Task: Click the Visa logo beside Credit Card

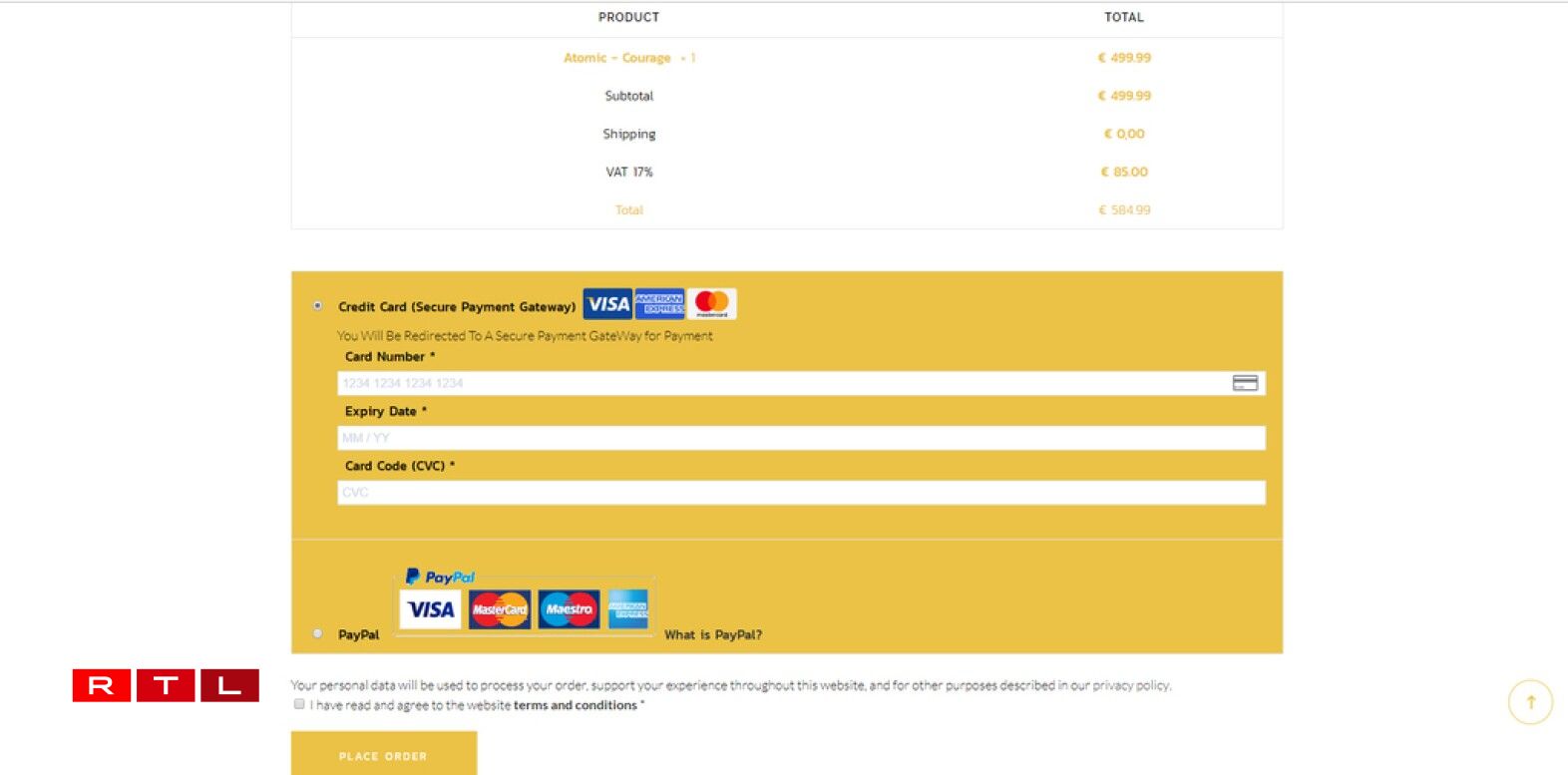Action: pyautogui.click(x=607, y=304)
